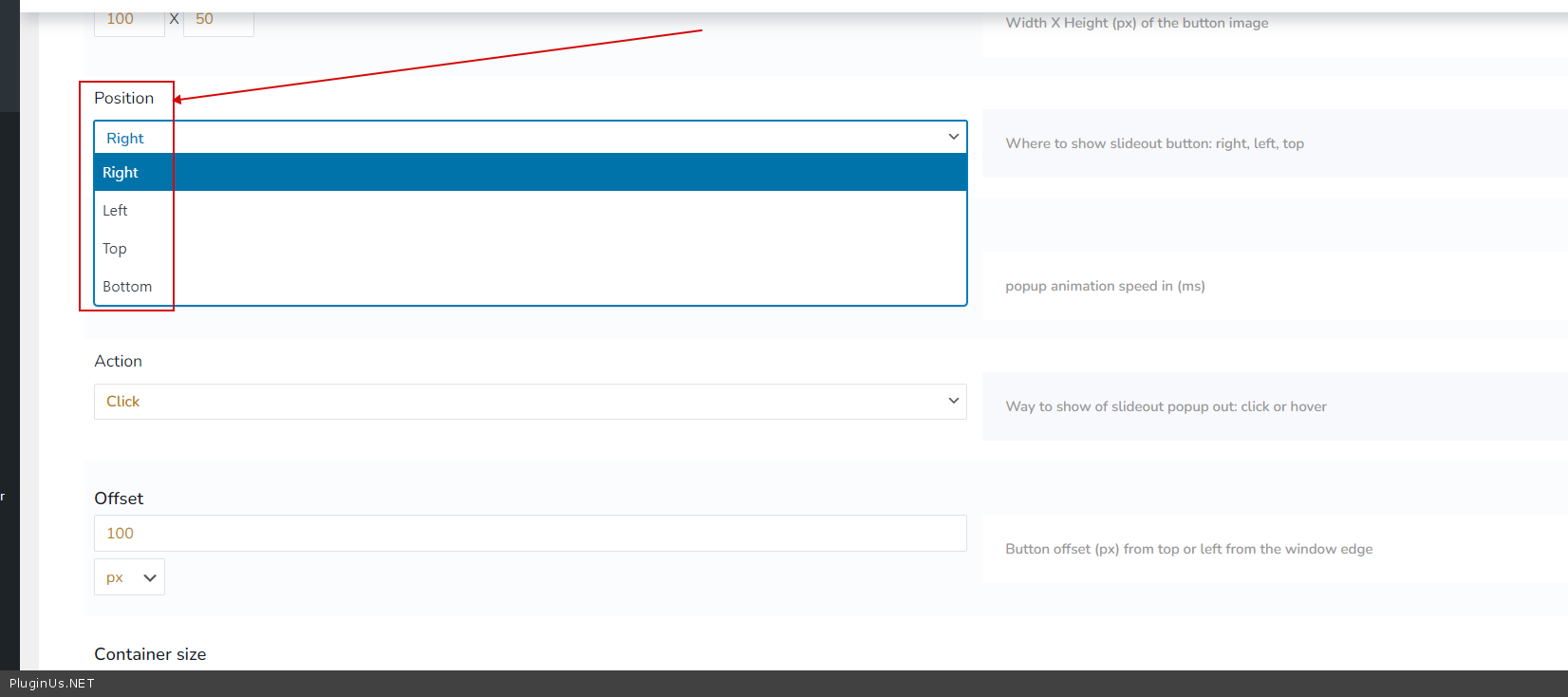Viewport: 1568px width, 697px height.
Task: Open the Action dropdown showing Click
Action: tap(529, 402)
